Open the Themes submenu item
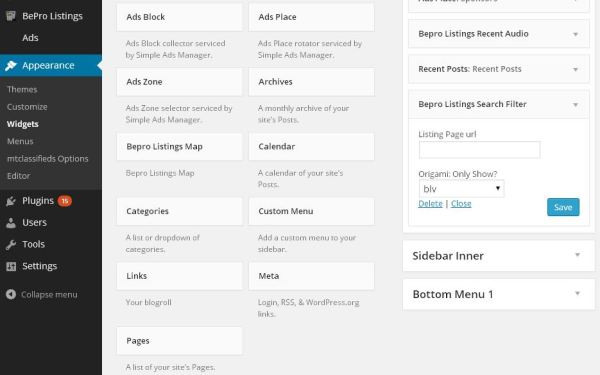 tap(22, 90)
